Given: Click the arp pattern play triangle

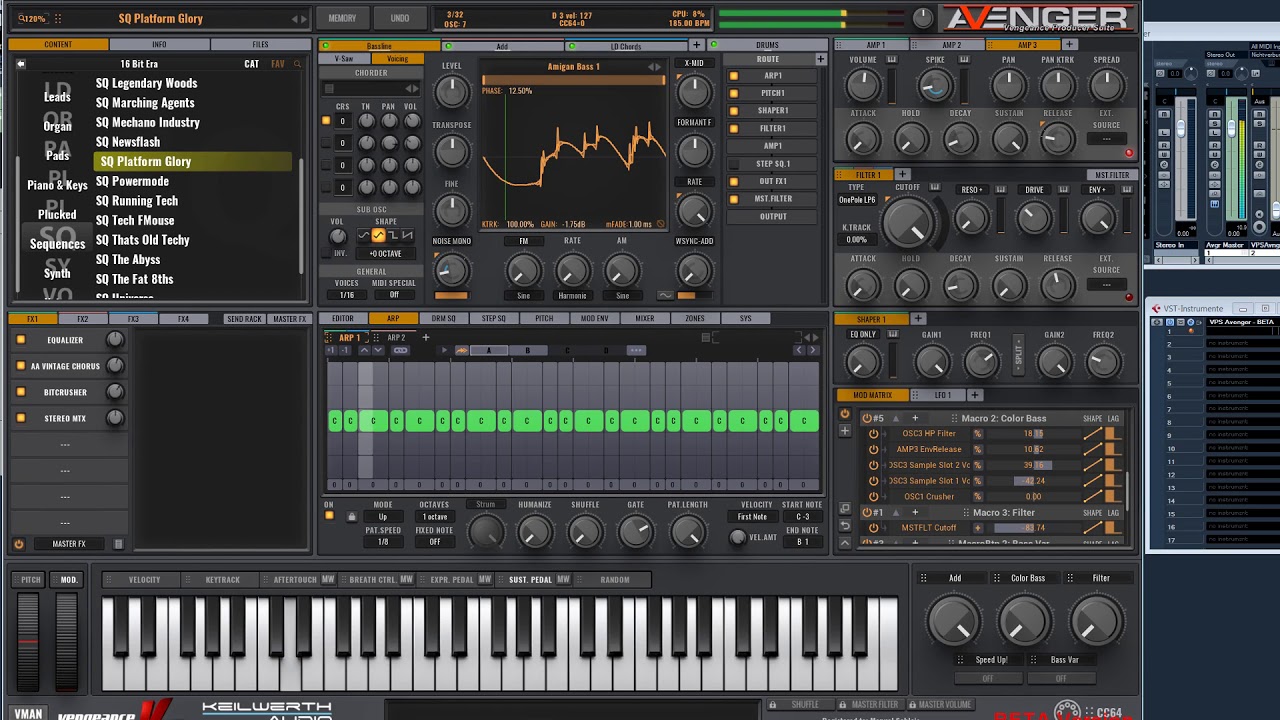Looking at the screenshot, I should coord(445,350).
